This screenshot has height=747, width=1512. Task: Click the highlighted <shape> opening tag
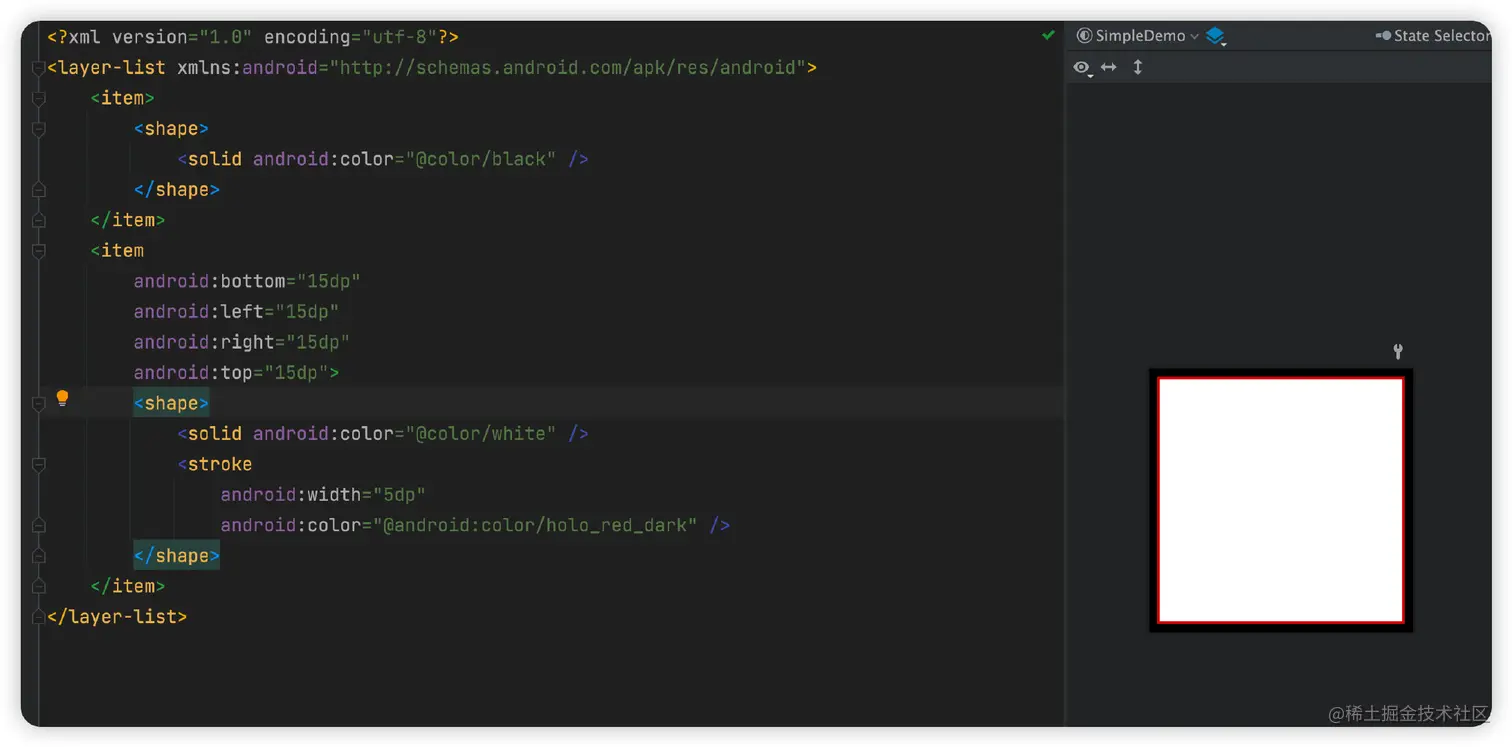[171, 403]
